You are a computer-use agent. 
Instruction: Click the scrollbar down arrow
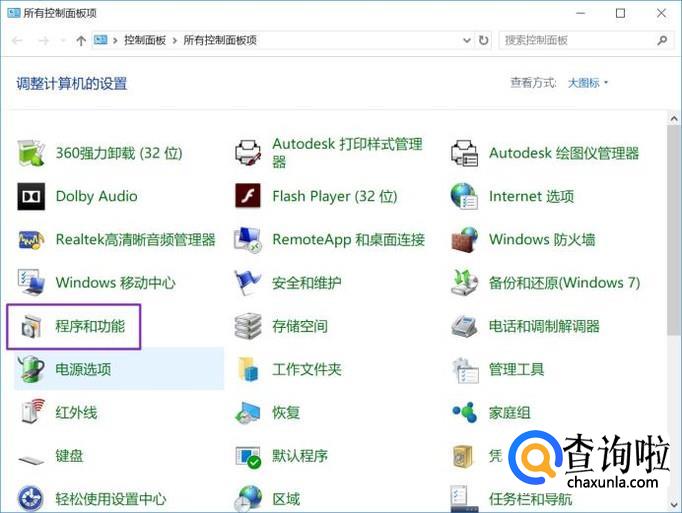(x=674, y=504)
